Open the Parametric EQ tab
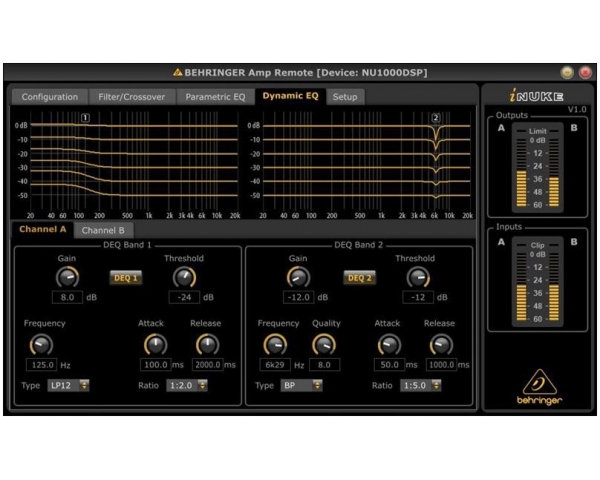Image resolution: width=600 pixels, height=480 pixels. [215, 97]
